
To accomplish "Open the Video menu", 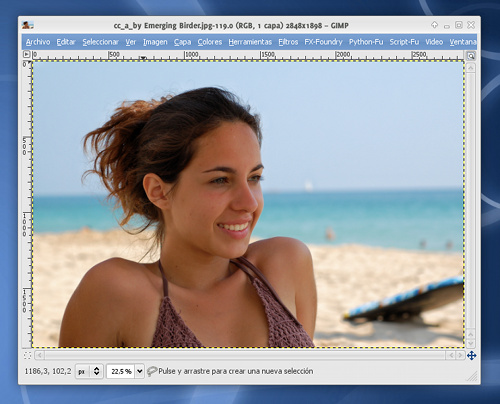I will [434, 42].
